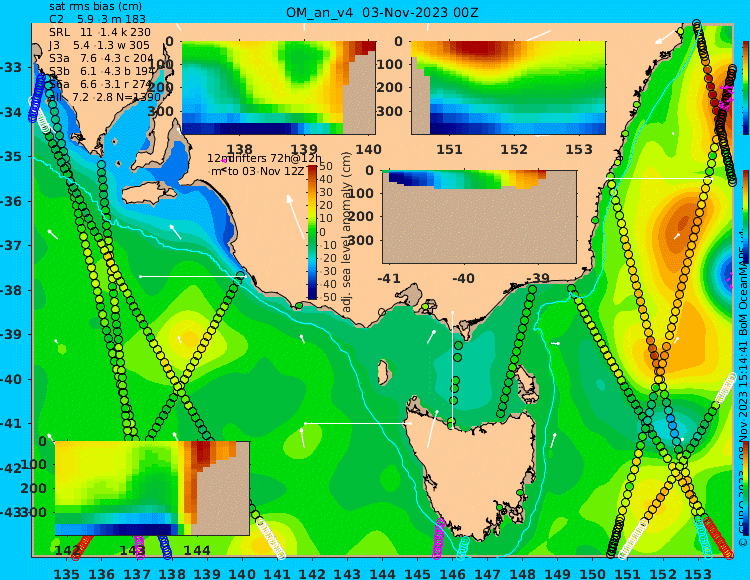Screen dimensions: 750x580
Task: Click longitude label 150 on the bottom axis
Action: click(x=593, y=573)
